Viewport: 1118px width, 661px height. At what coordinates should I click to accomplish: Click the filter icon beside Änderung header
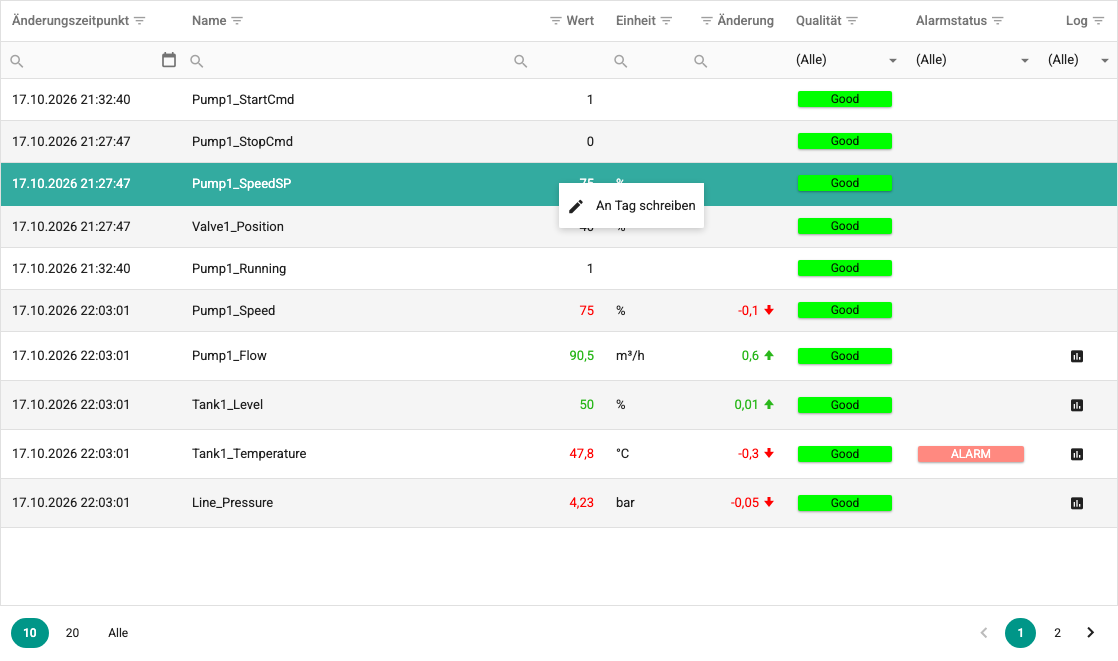(707, 21)
